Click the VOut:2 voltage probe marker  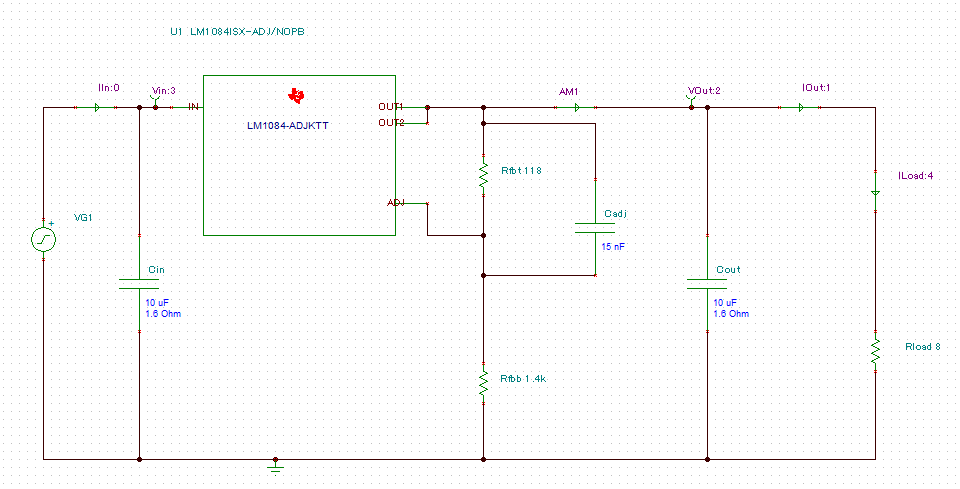[x=692, y=102]
